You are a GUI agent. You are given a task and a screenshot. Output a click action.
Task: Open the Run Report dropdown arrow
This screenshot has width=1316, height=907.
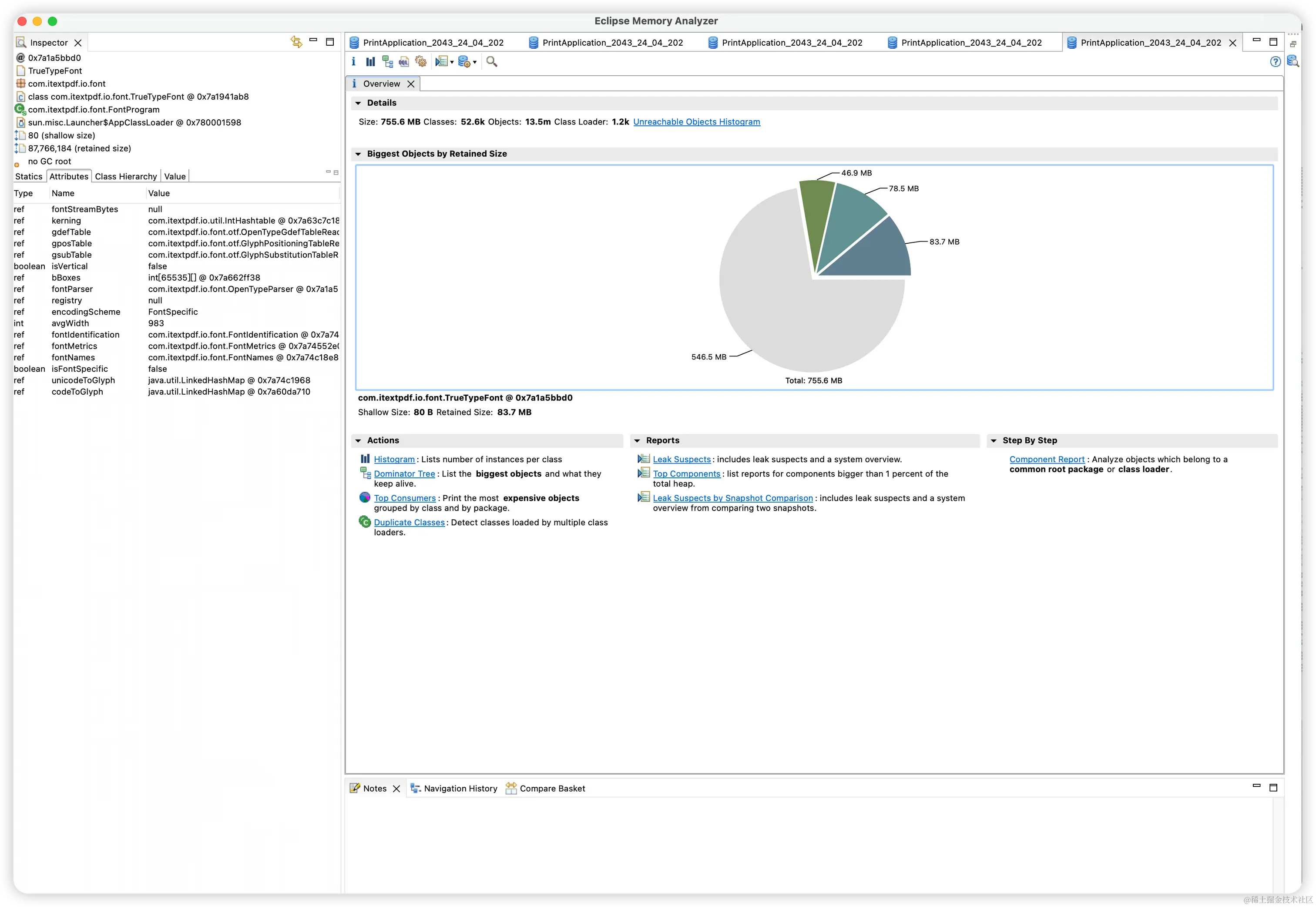point(452,63)
